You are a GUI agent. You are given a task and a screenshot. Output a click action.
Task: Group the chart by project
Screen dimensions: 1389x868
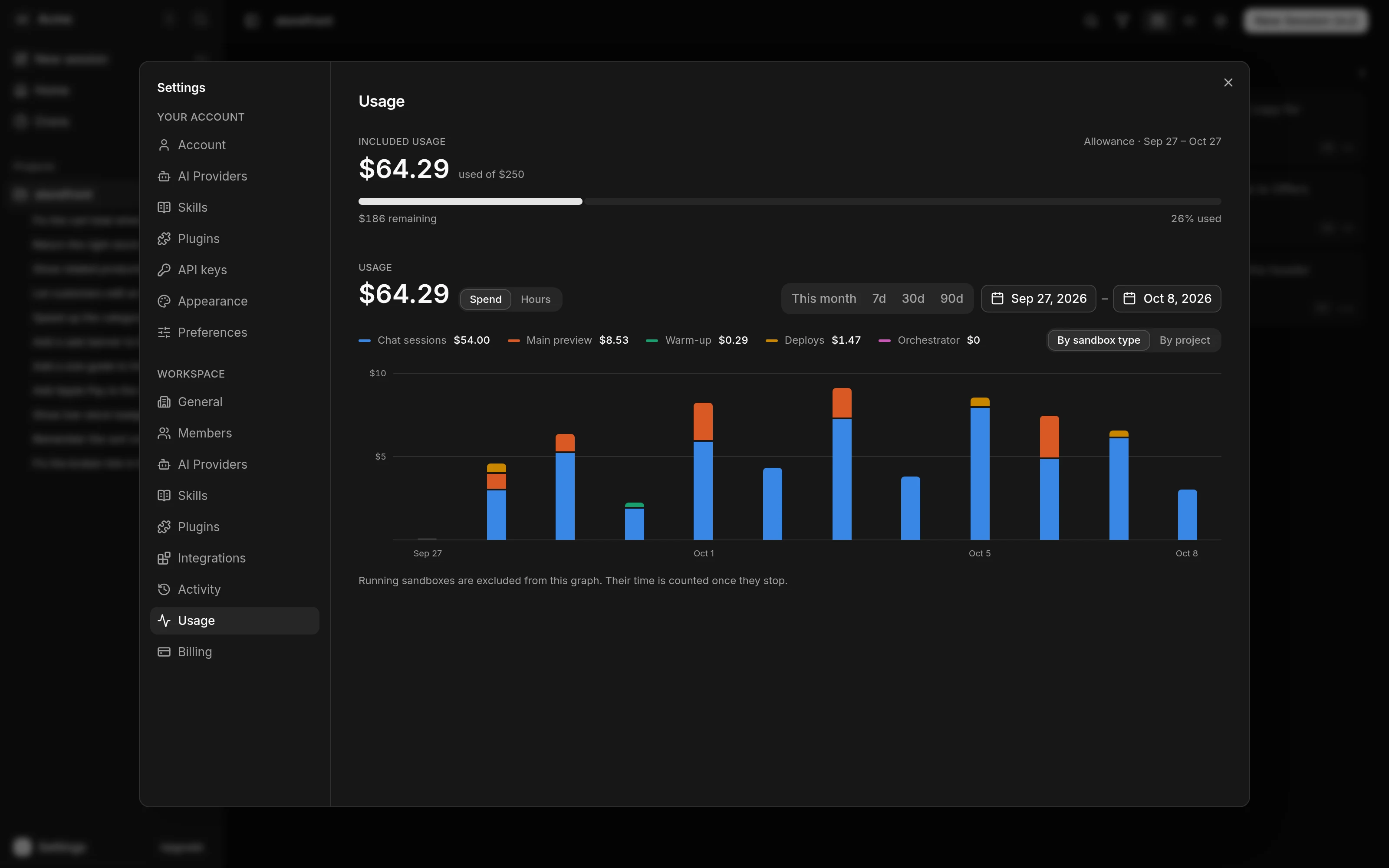1184,340
